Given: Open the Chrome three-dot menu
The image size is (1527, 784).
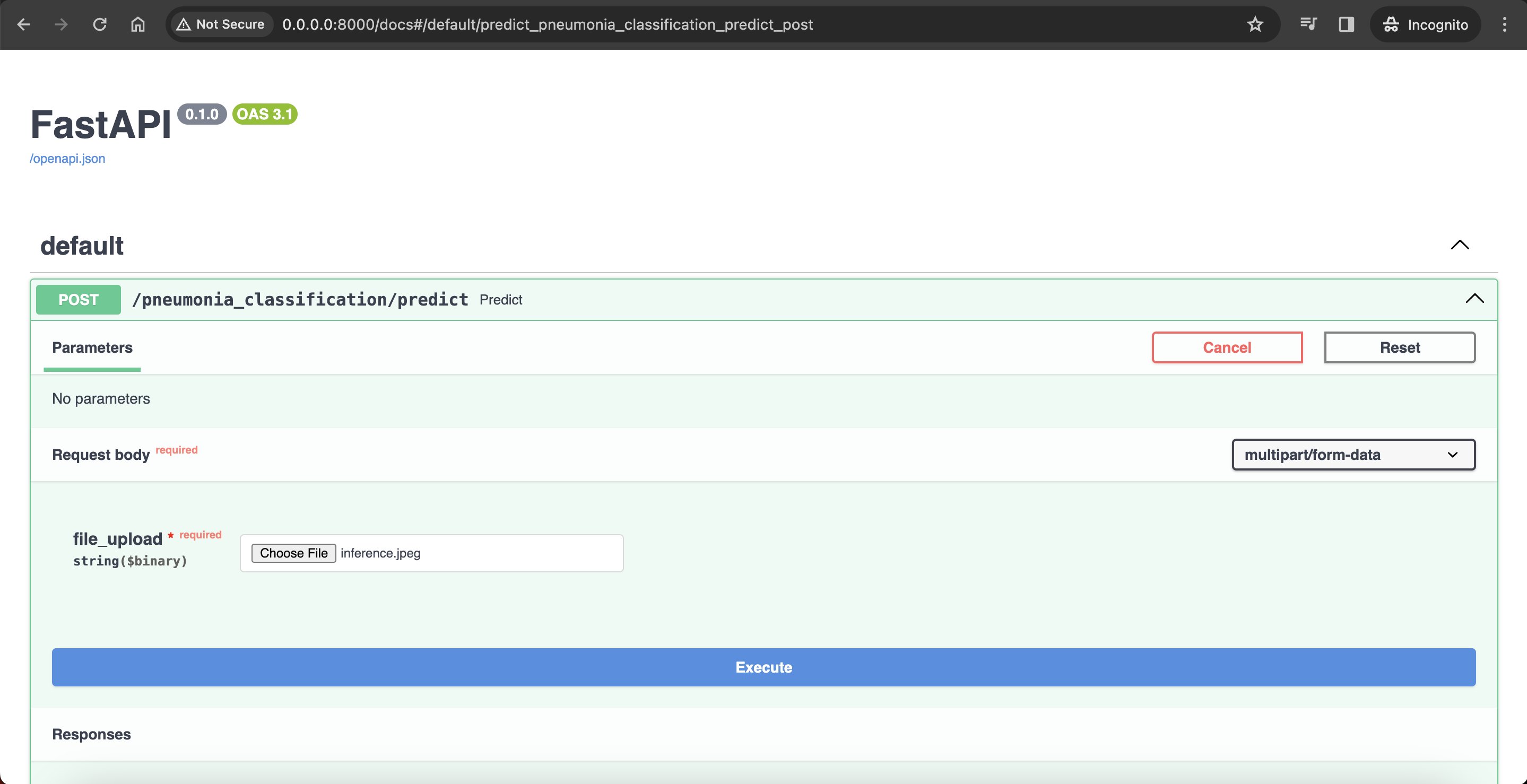Looking at the screenshot, I should point(1505,24).
